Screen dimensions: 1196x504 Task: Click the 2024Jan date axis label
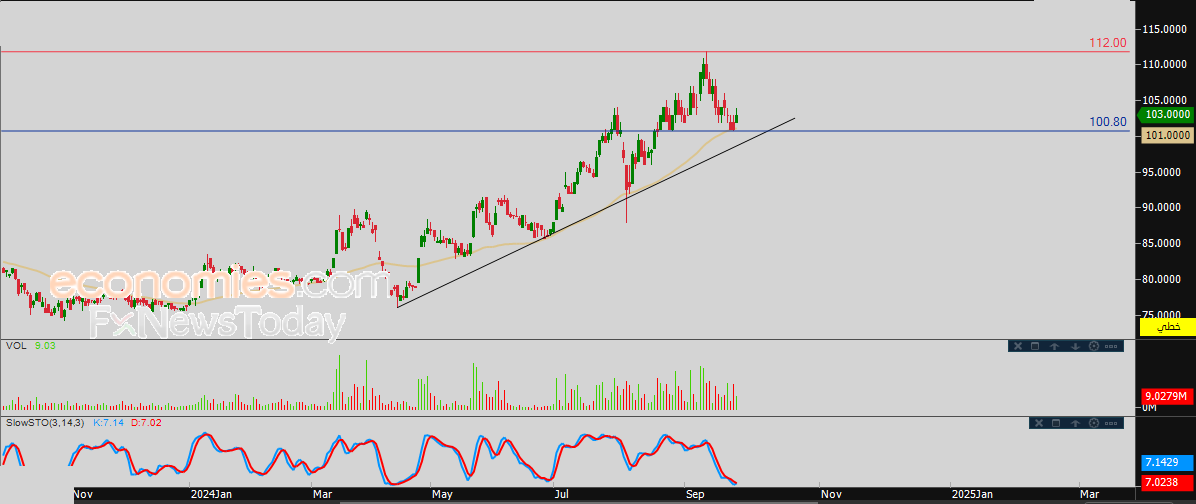coord(210,494)
